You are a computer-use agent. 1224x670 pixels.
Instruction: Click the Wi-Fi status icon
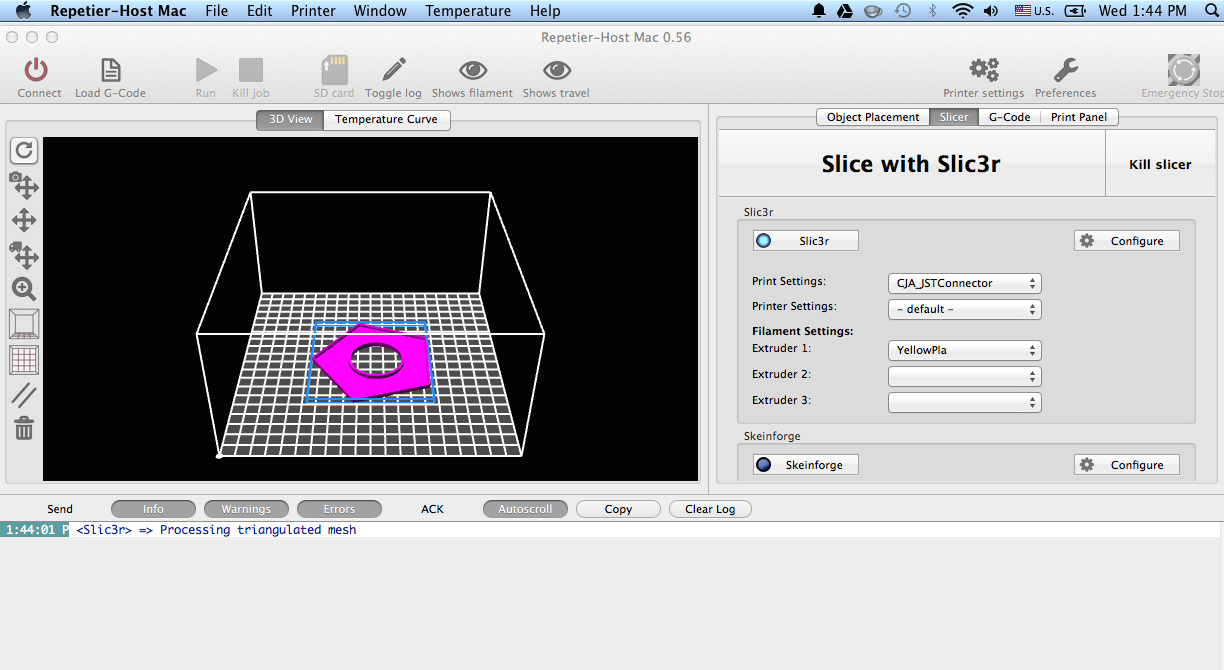pyautogui.click(x=962, y=11)
